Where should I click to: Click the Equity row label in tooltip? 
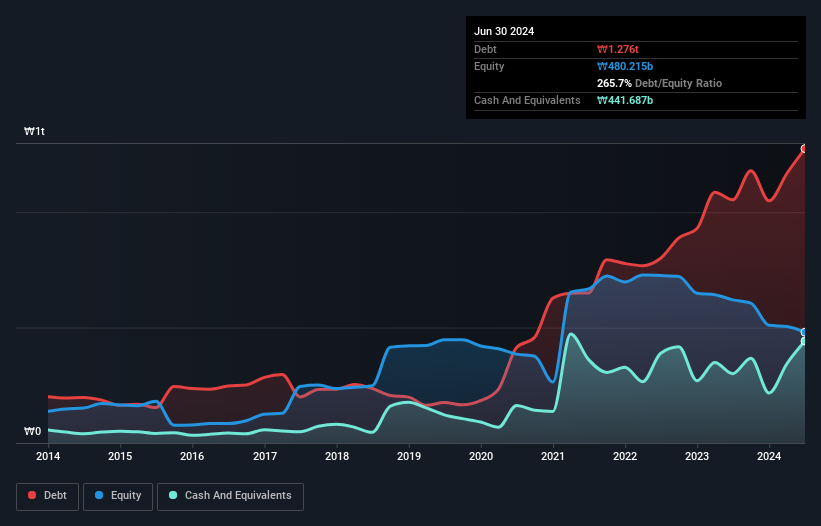click(489, 66)
